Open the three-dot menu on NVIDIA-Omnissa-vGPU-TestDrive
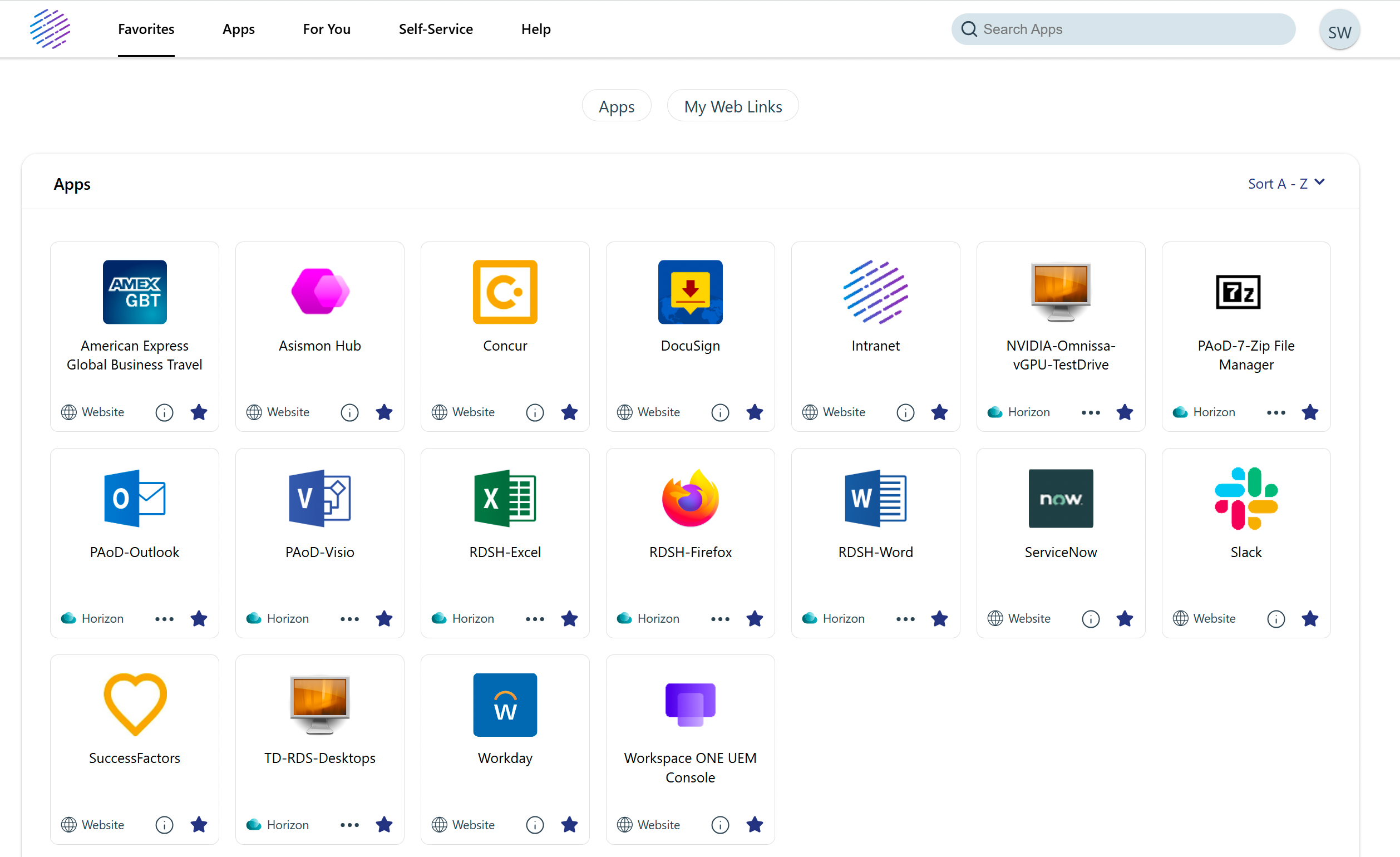The image size is (1400, 857). 1090,412
